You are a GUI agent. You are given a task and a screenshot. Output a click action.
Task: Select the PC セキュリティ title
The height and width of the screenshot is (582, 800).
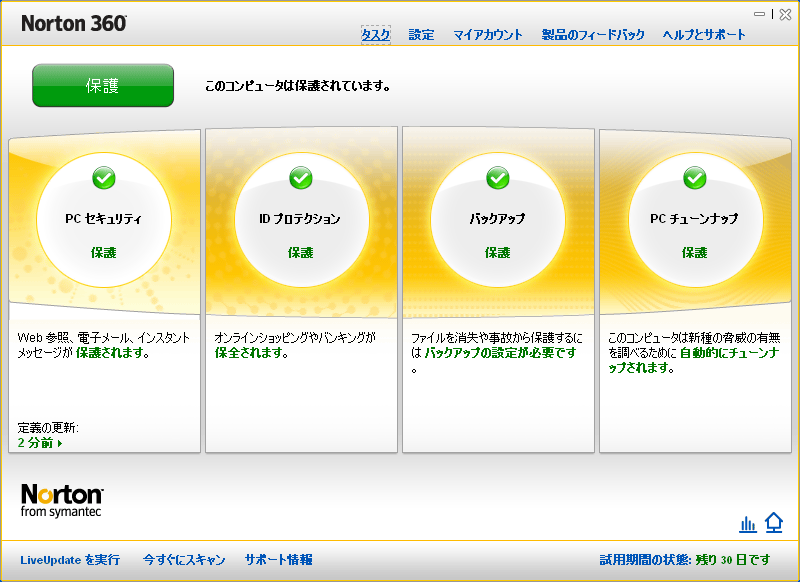pos(104,219)
